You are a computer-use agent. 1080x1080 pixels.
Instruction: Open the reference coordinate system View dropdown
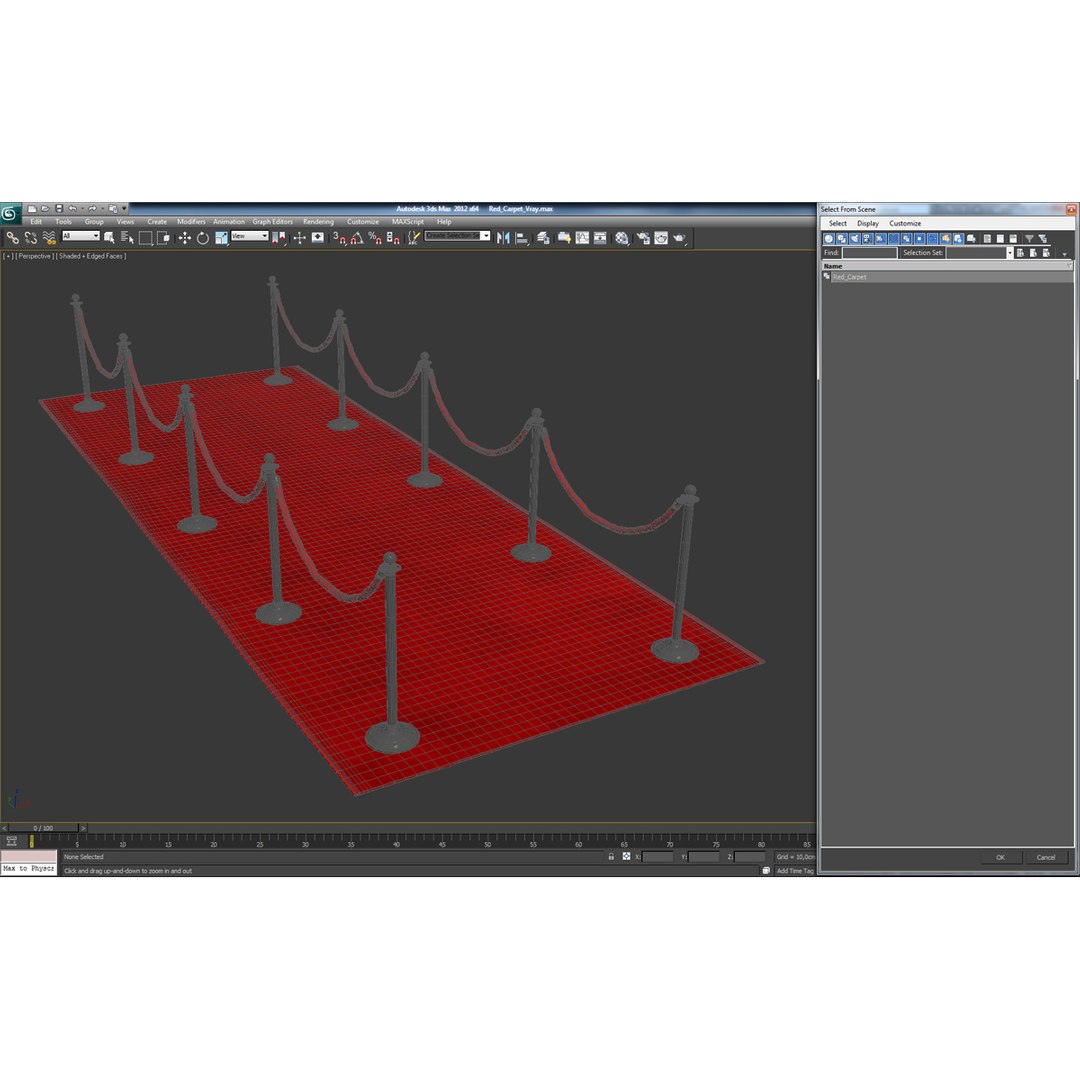[x=249, y=236]
